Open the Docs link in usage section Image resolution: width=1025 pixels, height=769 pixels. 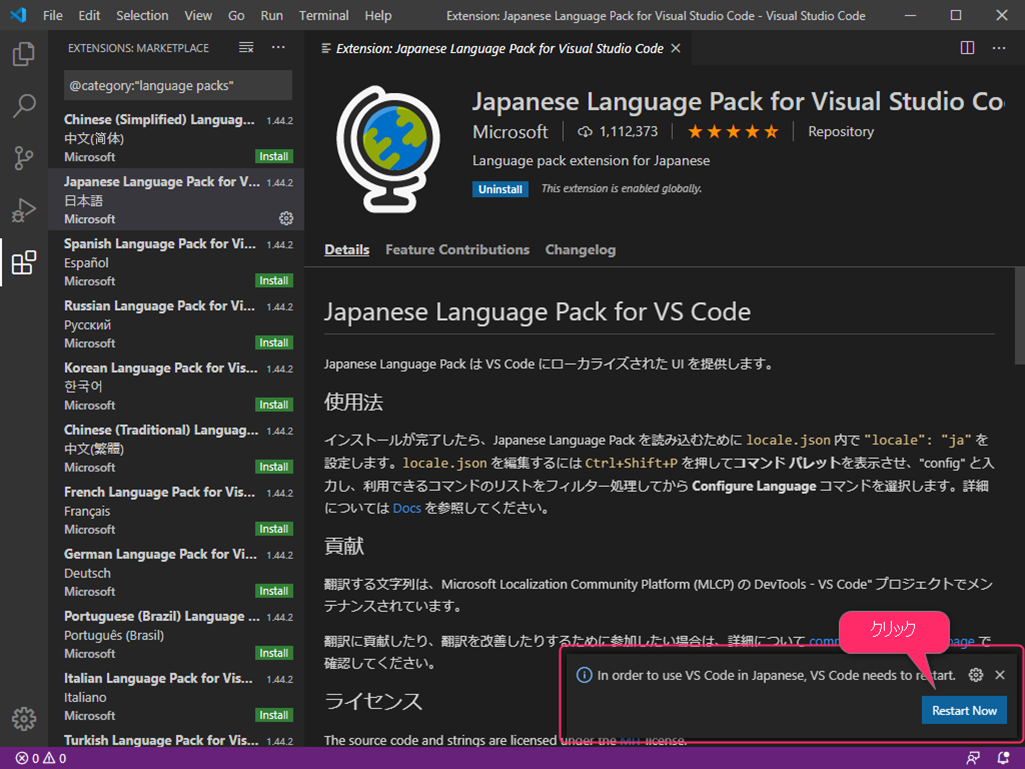407,508
